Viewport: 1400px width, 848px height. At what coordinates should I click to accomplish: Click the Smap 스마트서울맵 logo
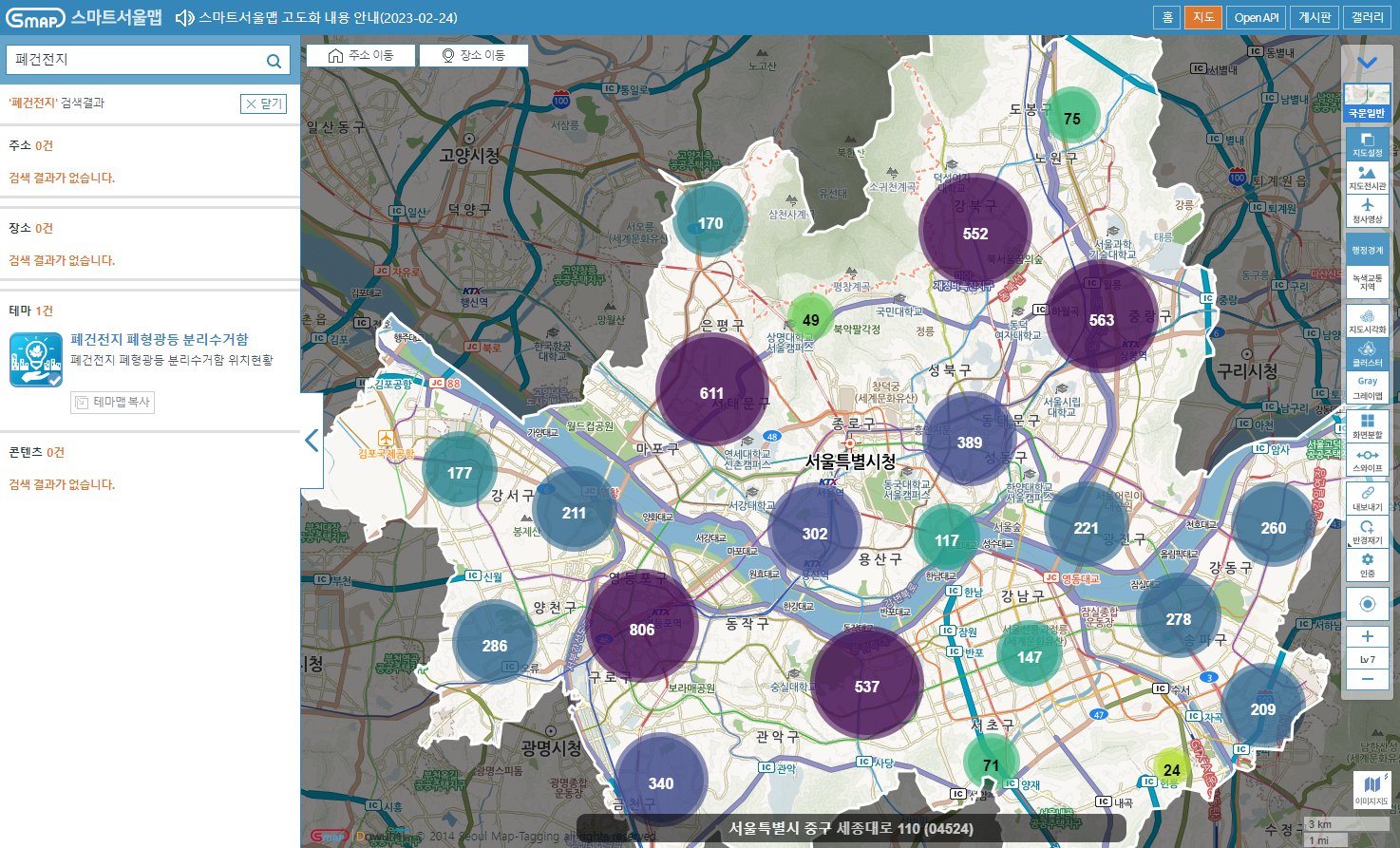click(x=84, y=18)
